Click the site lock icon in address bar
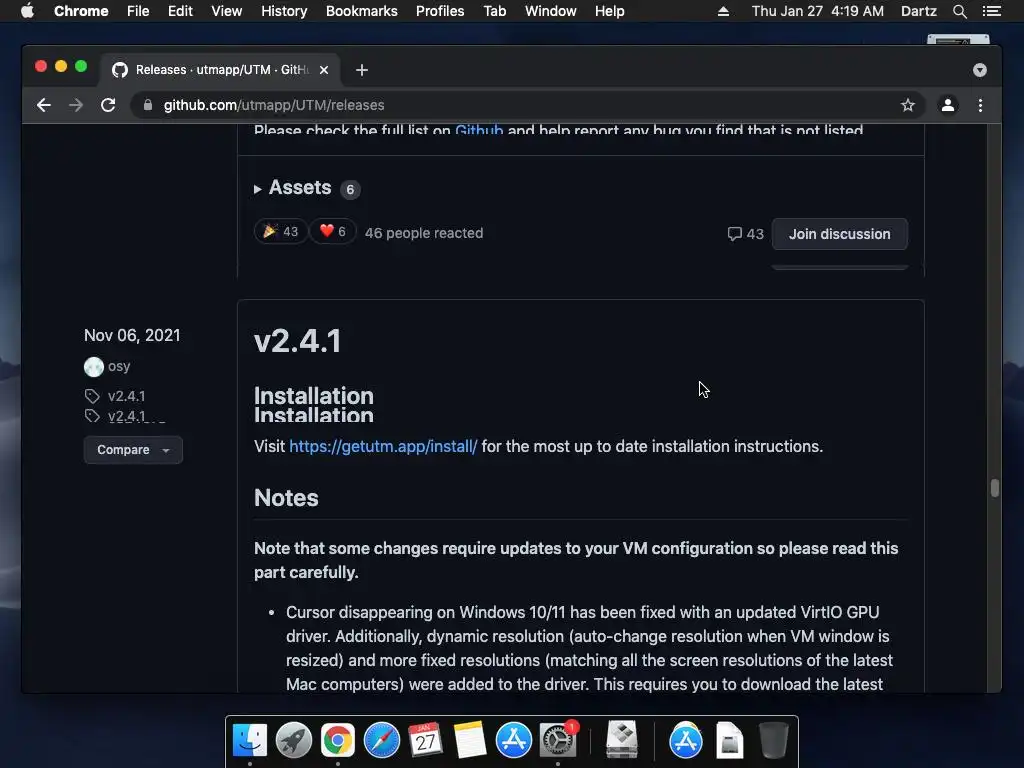Screen dimensions: 1024x768 [148, 105]
